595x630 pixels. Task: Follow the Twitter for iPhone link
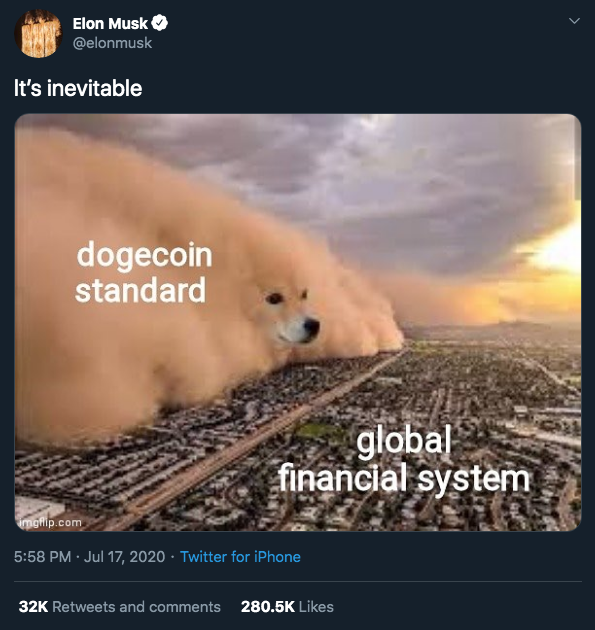[240, 557]
